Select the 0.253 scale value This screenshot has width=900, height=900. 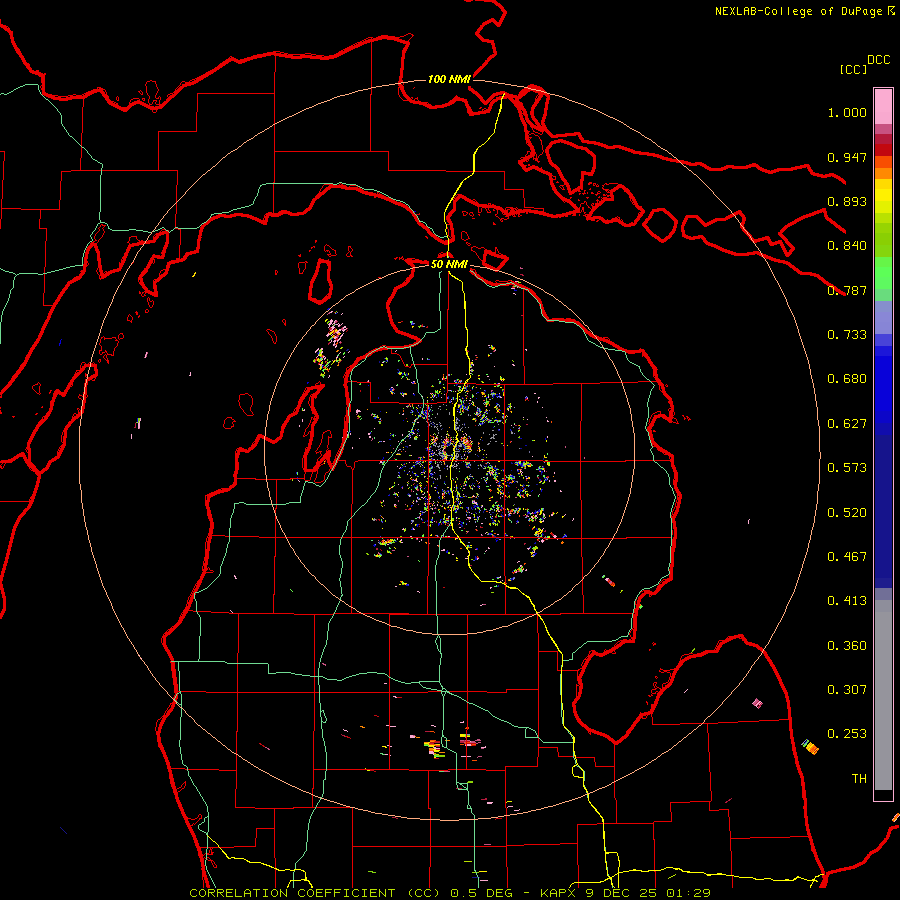[847, 734]
